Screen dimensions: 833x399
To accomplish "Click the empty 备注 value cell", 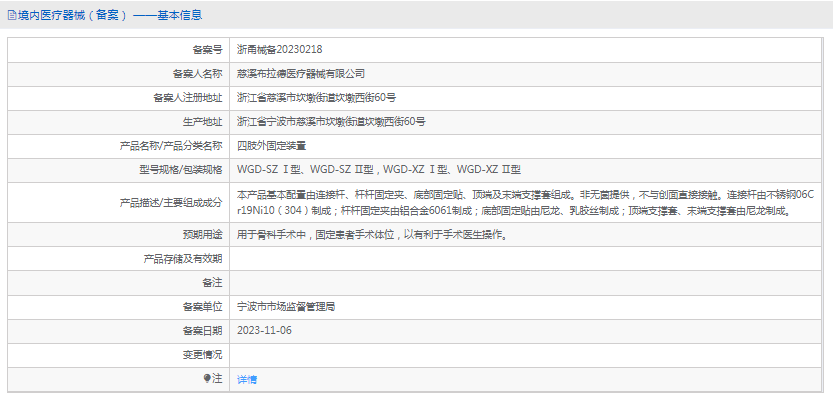I will coord(526,283).
